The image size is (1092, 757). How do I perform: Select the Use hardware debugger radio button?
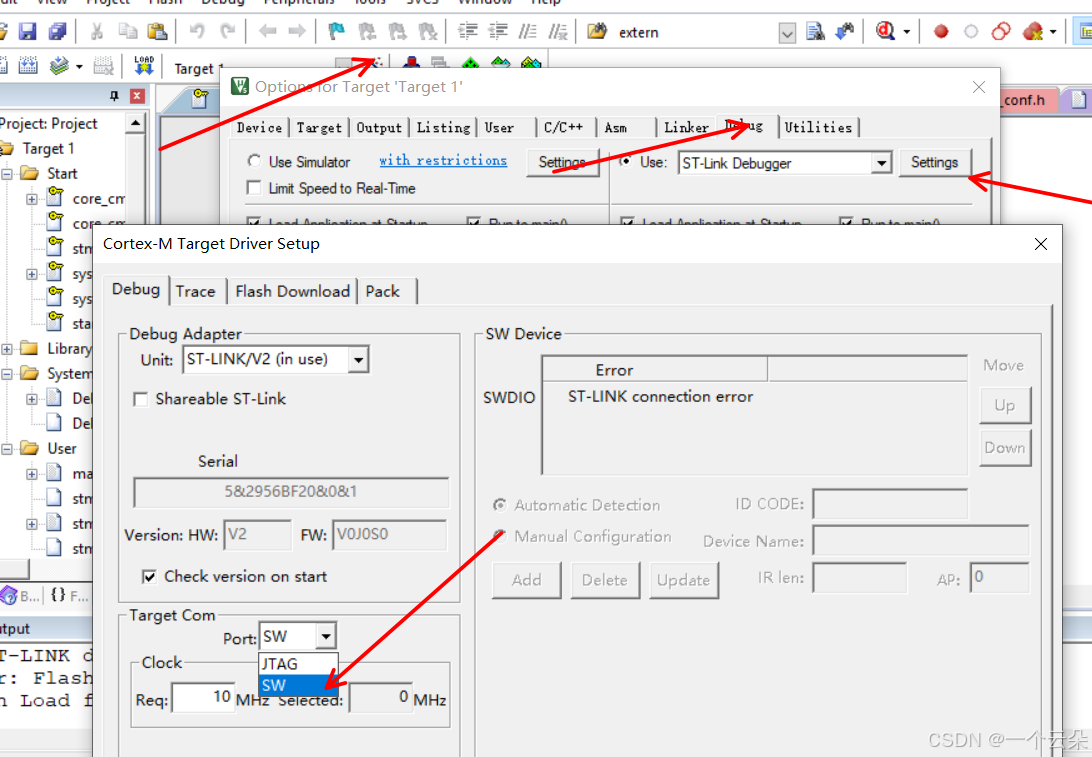(x=626, y=162)
